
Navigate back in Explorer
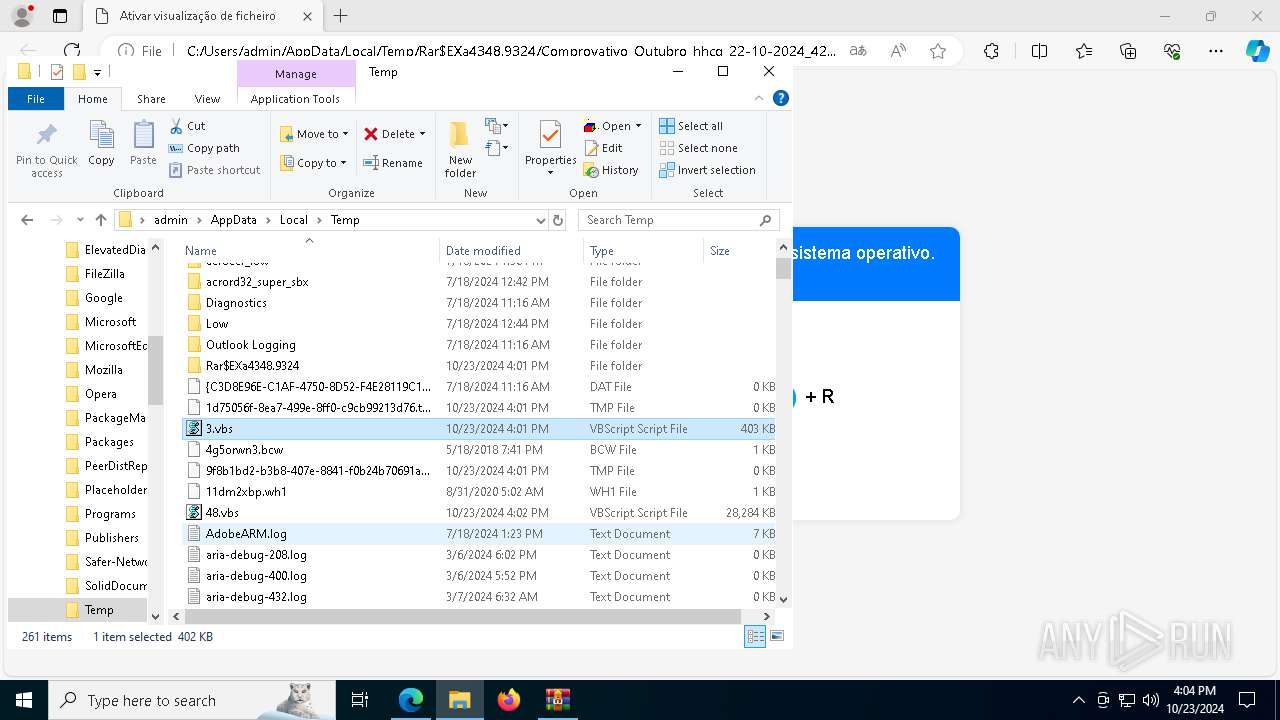27,220
